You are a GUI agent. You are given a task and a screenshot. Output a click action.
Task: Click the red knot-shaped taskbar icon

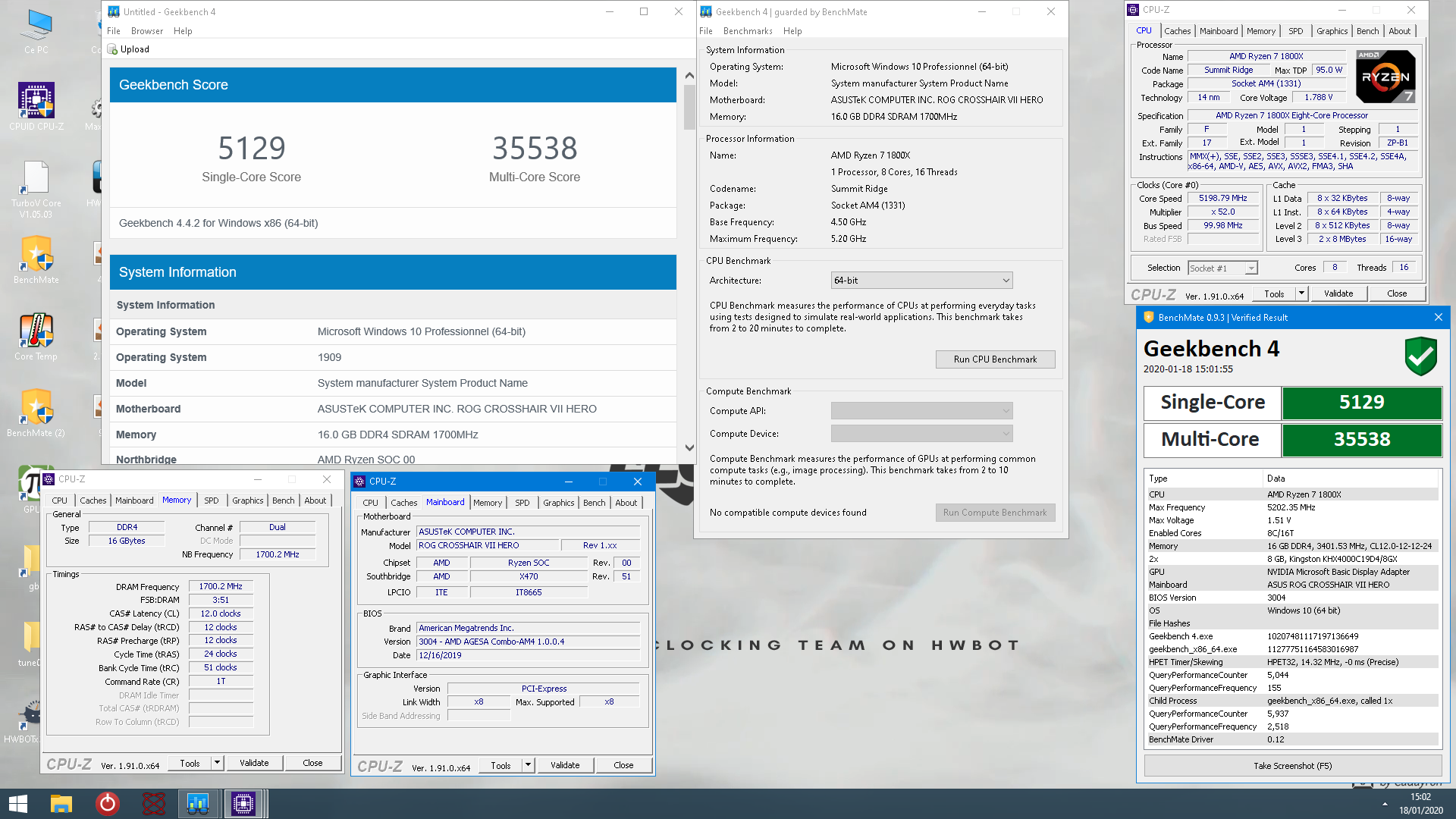click(153, 804)
